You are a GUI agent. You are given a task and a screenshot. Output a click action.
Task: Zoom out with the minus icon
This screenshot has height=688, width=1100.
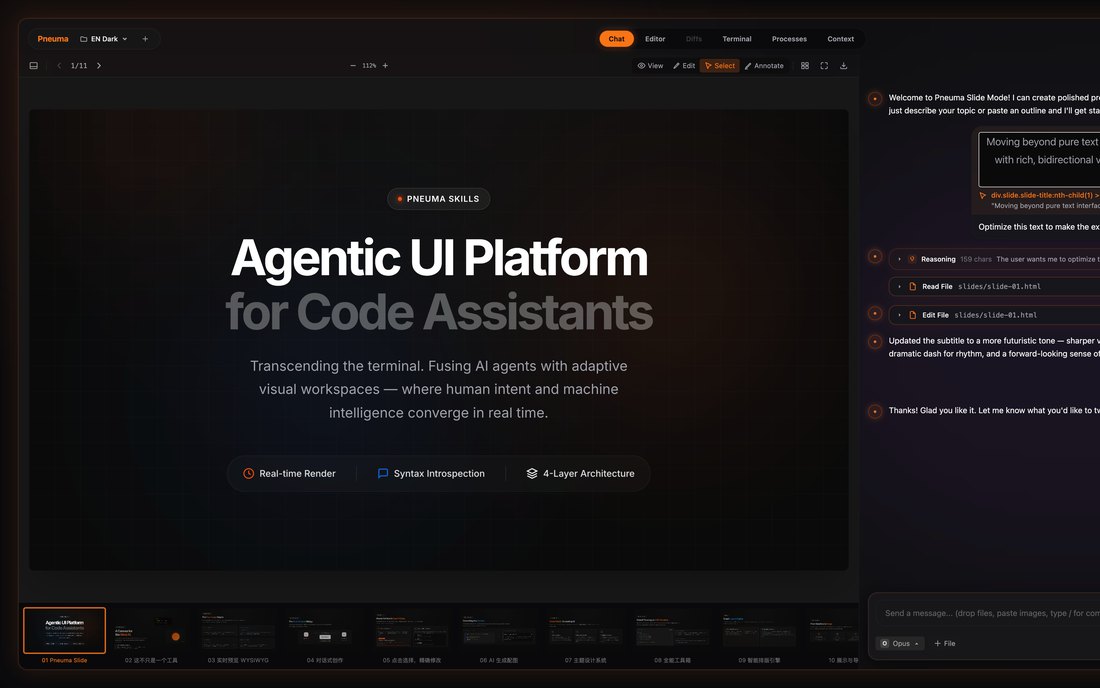pos(353,65)
